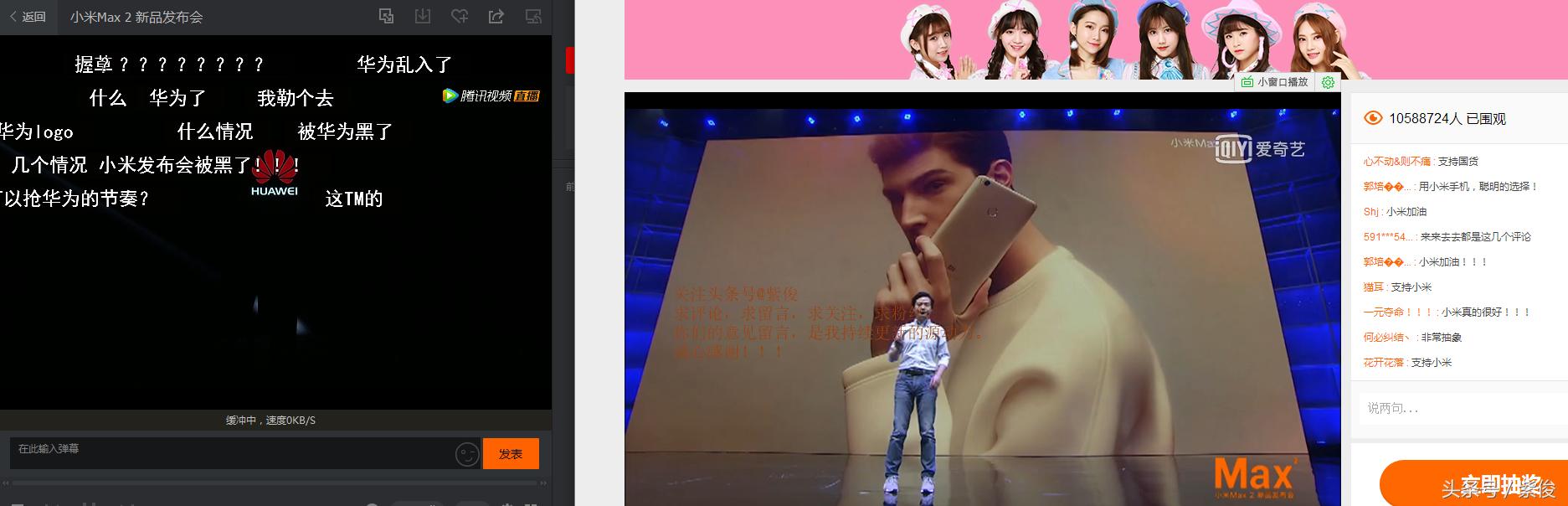Click the 小米Max 2 新品发布会 title text
1568x506 pixels.
point(136,17)
